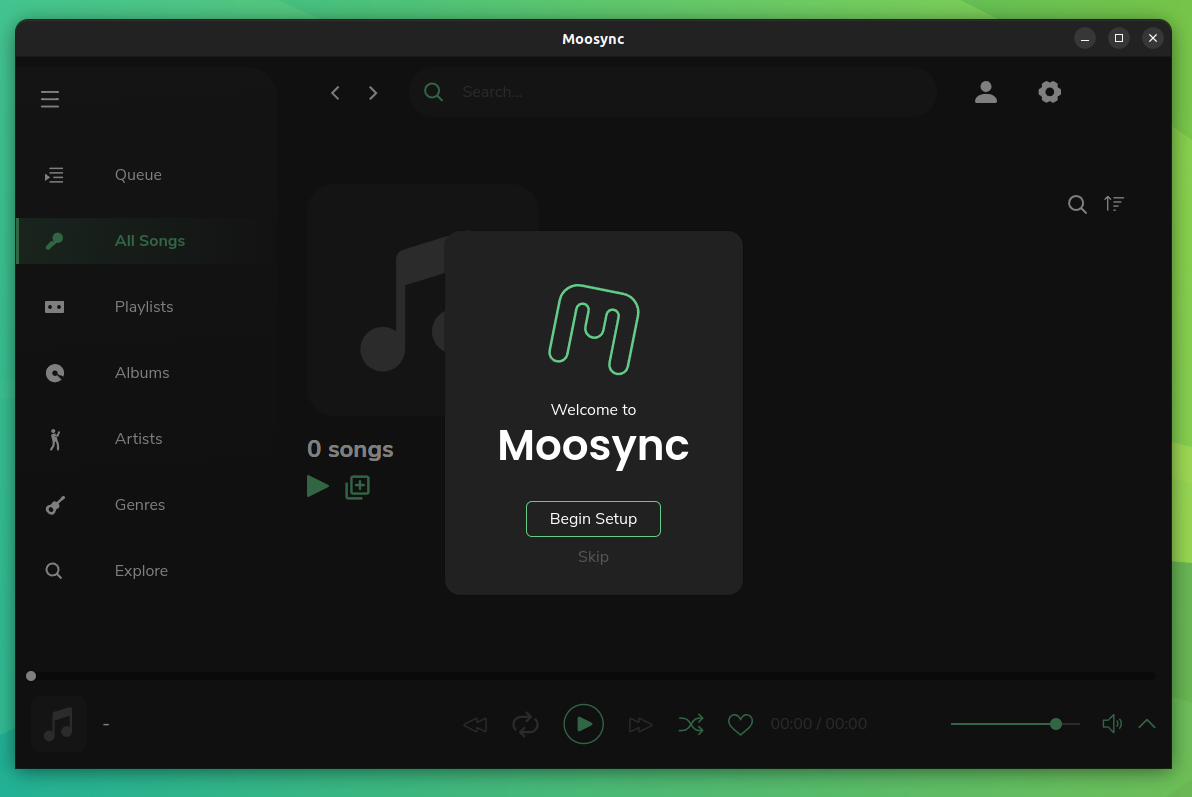The image size is (1192, 797).
Task: Navigate back using the left chevron
Action: click(x=335, y=92)
